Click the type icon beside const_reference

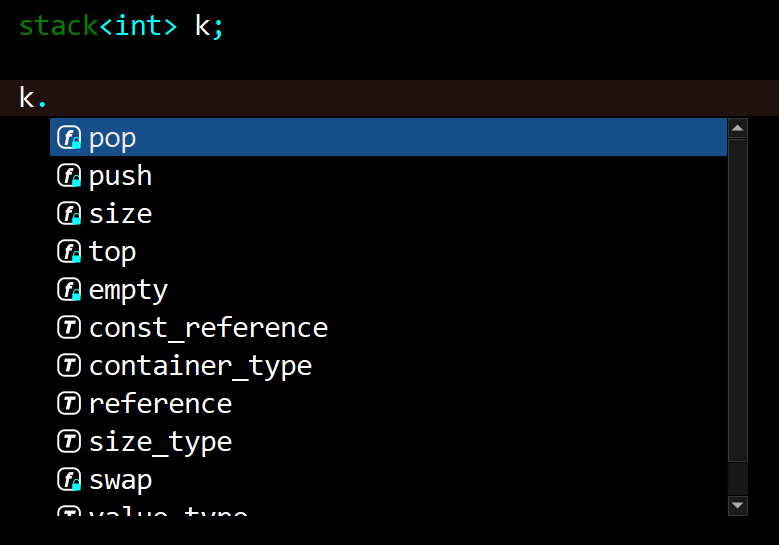click(x=69, y=328)
